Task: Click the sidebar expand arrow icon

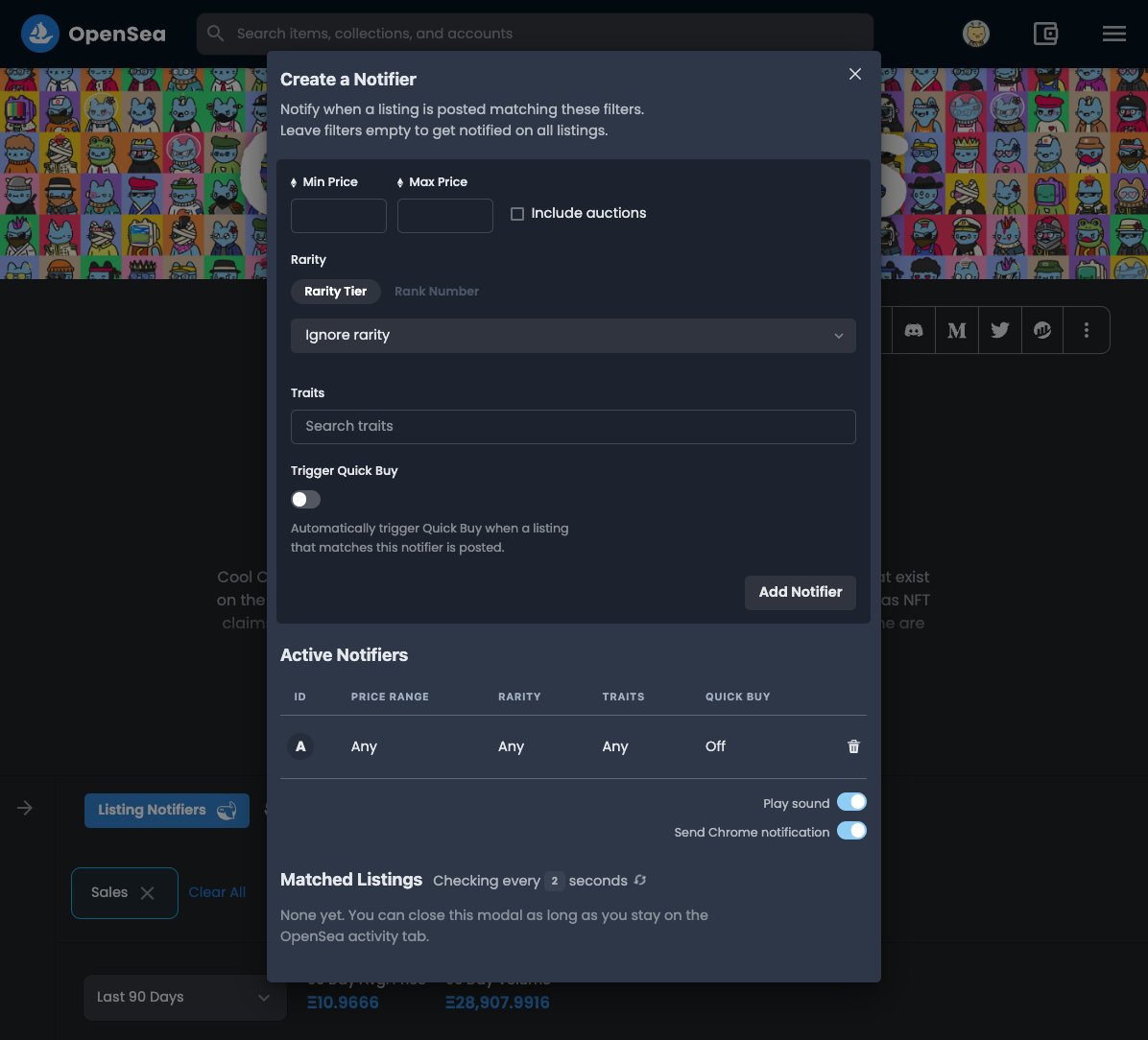Action: coord(25,808)
